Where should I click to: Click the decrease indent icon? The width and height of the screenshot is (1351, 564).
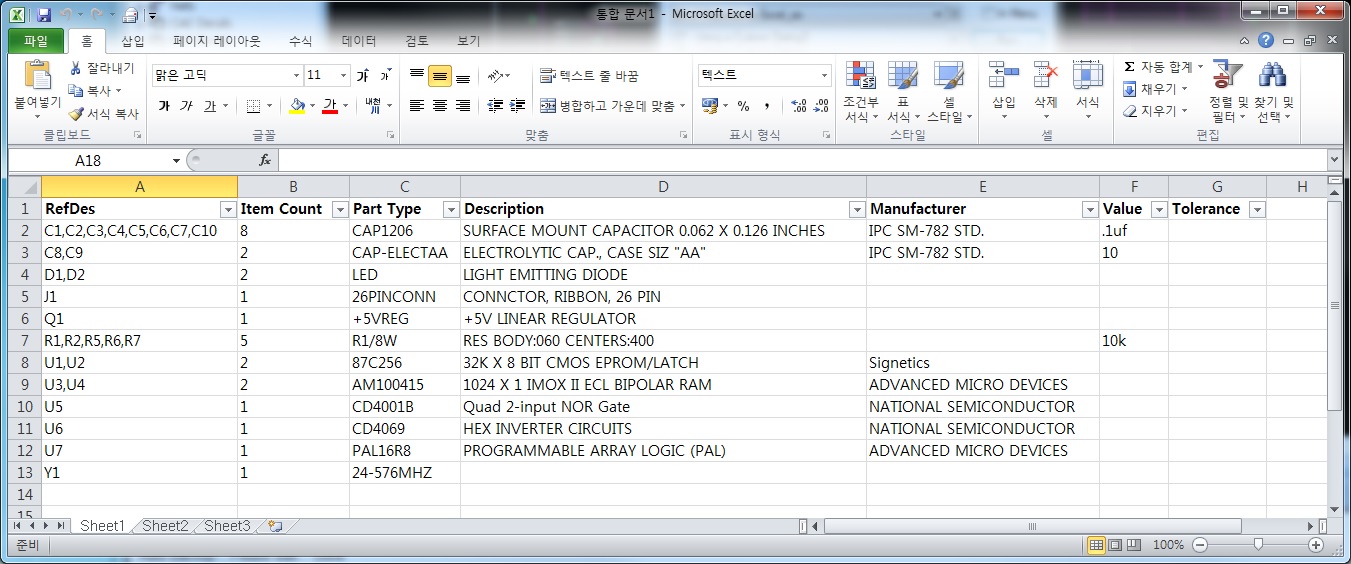tap(495, 106)
